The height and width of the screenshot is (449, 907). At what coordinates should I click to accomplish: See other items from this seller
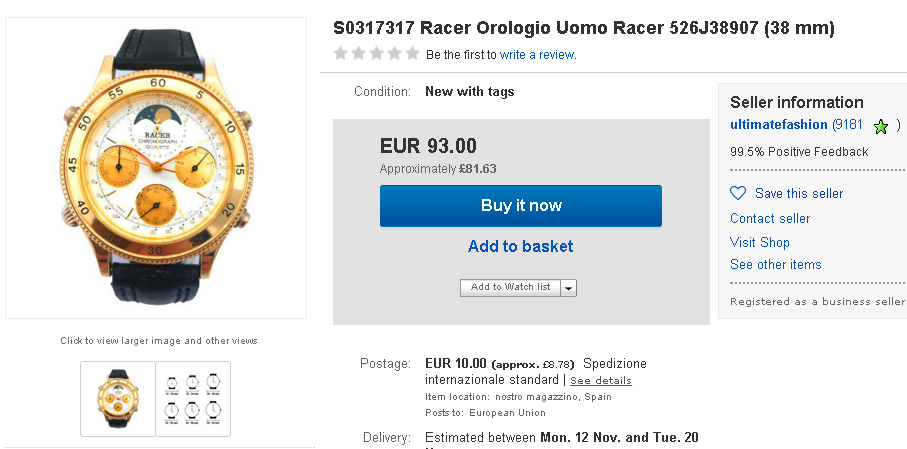point(776,264)
